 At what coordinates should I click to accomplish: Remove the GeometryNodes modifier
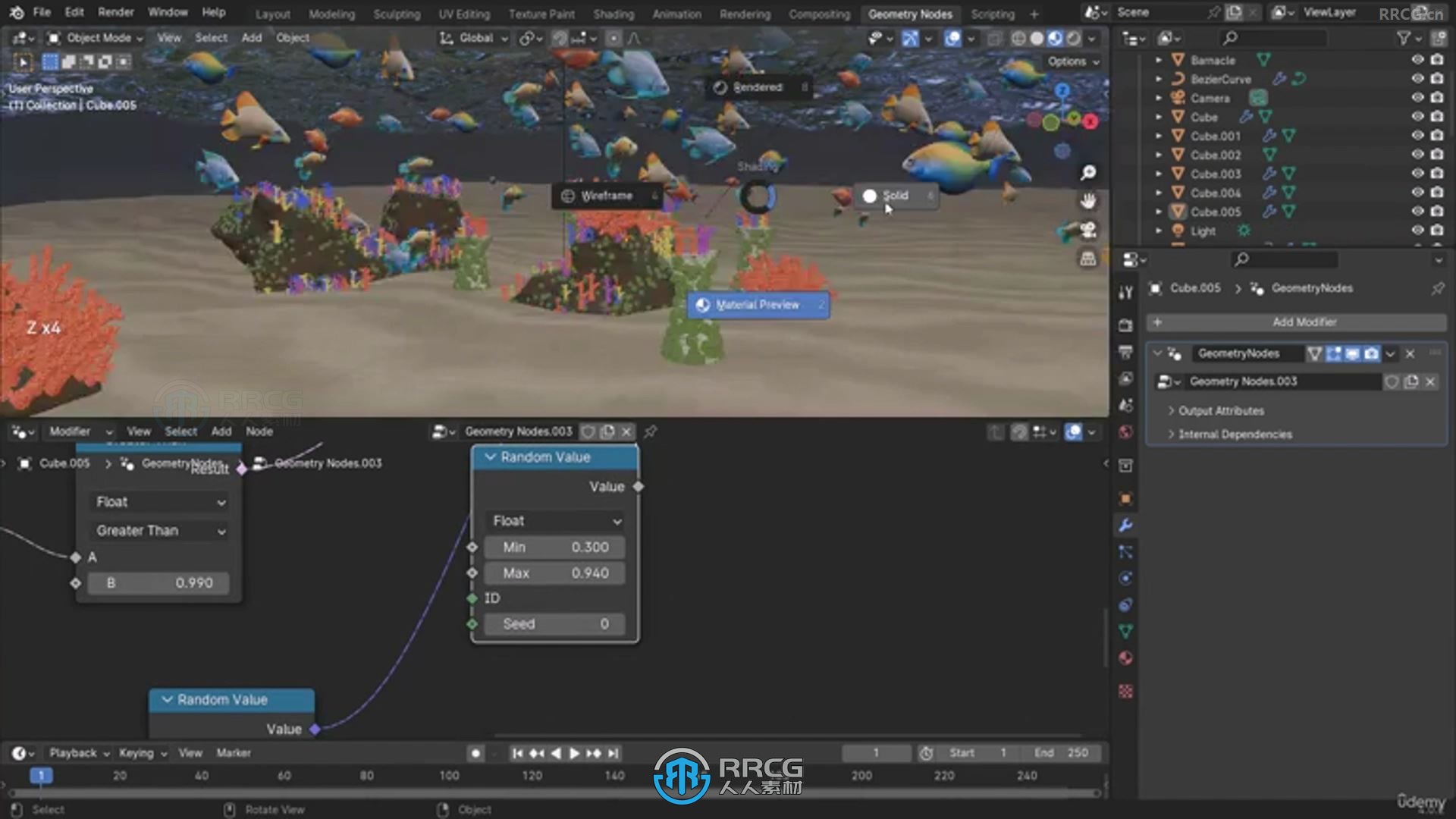[x=1410, y=353]
